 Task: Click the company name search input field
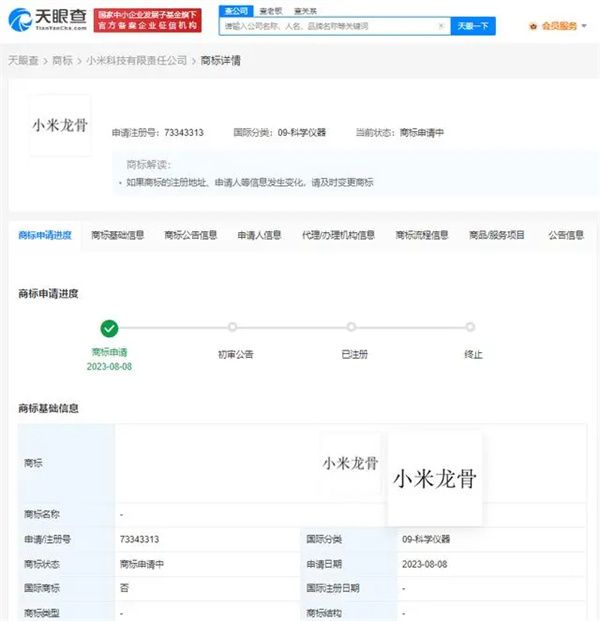click(x=332, y=26)
